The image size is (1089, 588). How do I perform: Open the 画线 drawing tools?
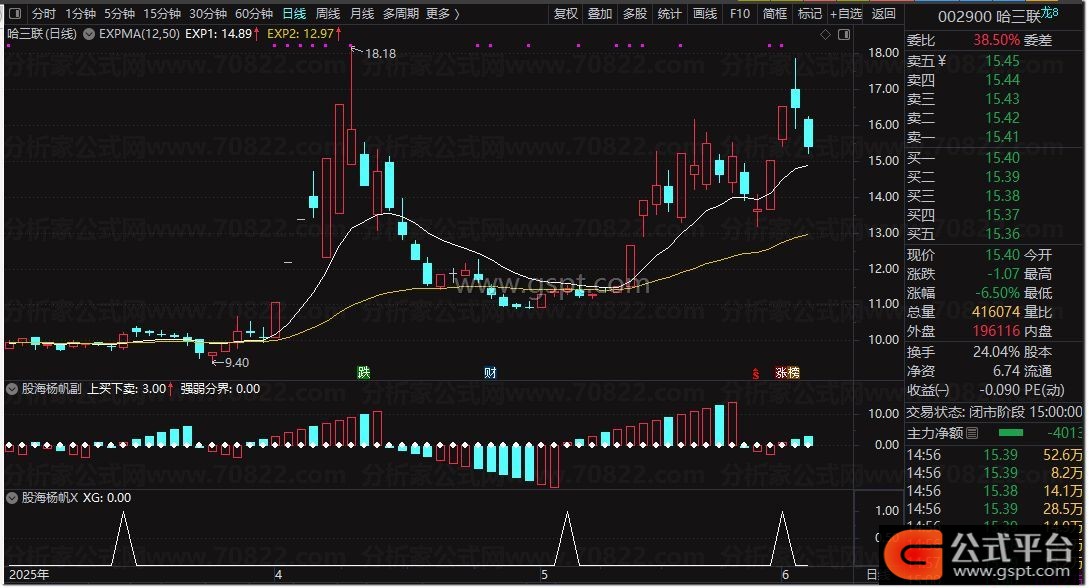pyautogui.click(x=705, y=14)
